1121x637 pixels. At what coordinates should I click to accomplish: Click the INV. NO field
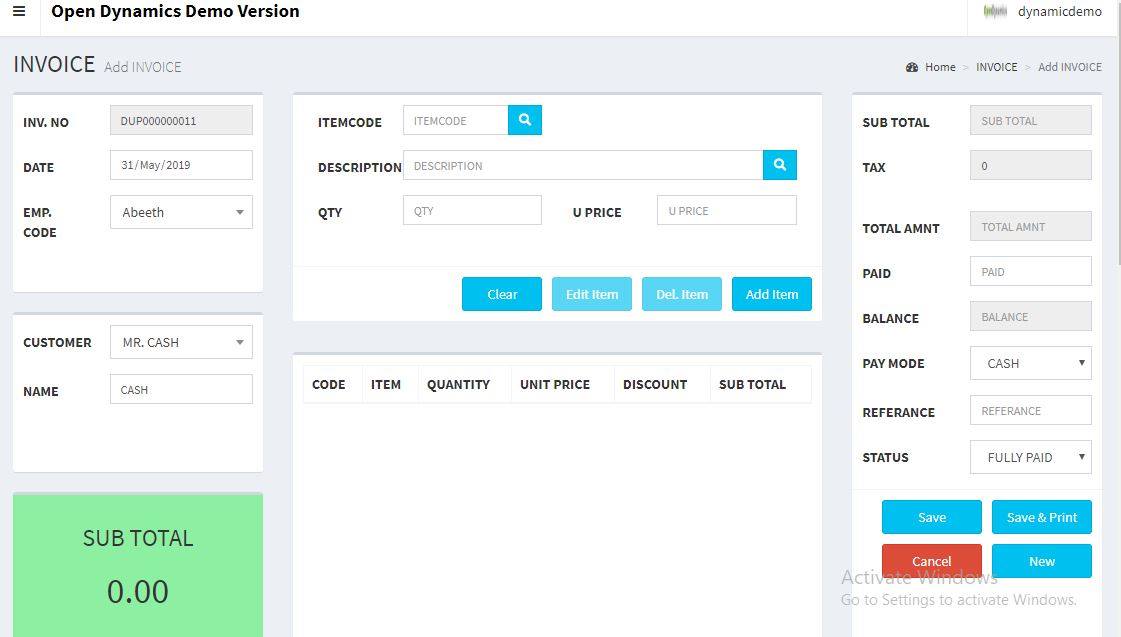pos(182,120)
